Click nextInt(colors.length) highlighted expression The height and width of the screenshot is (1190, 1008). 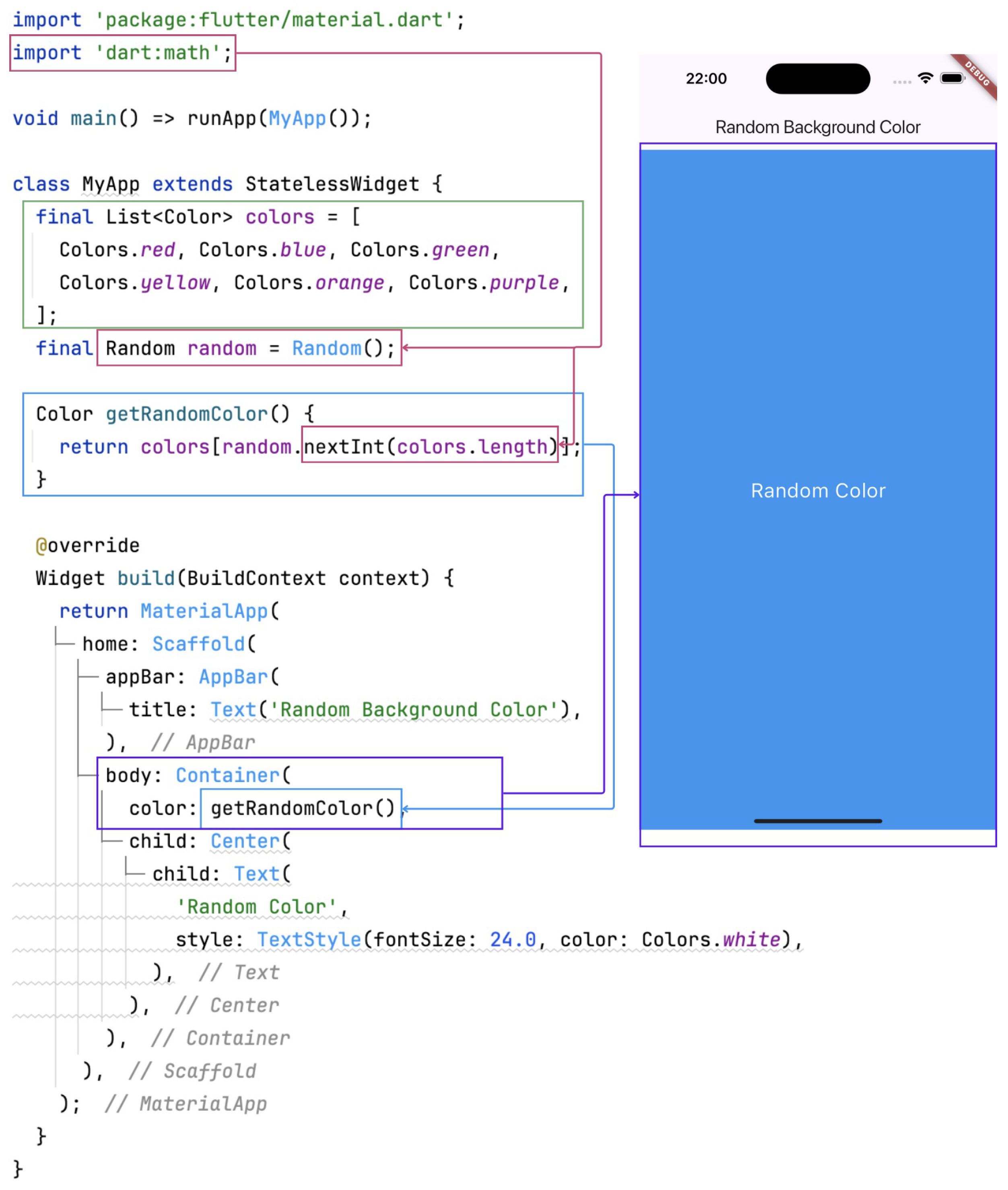point(430,447)
